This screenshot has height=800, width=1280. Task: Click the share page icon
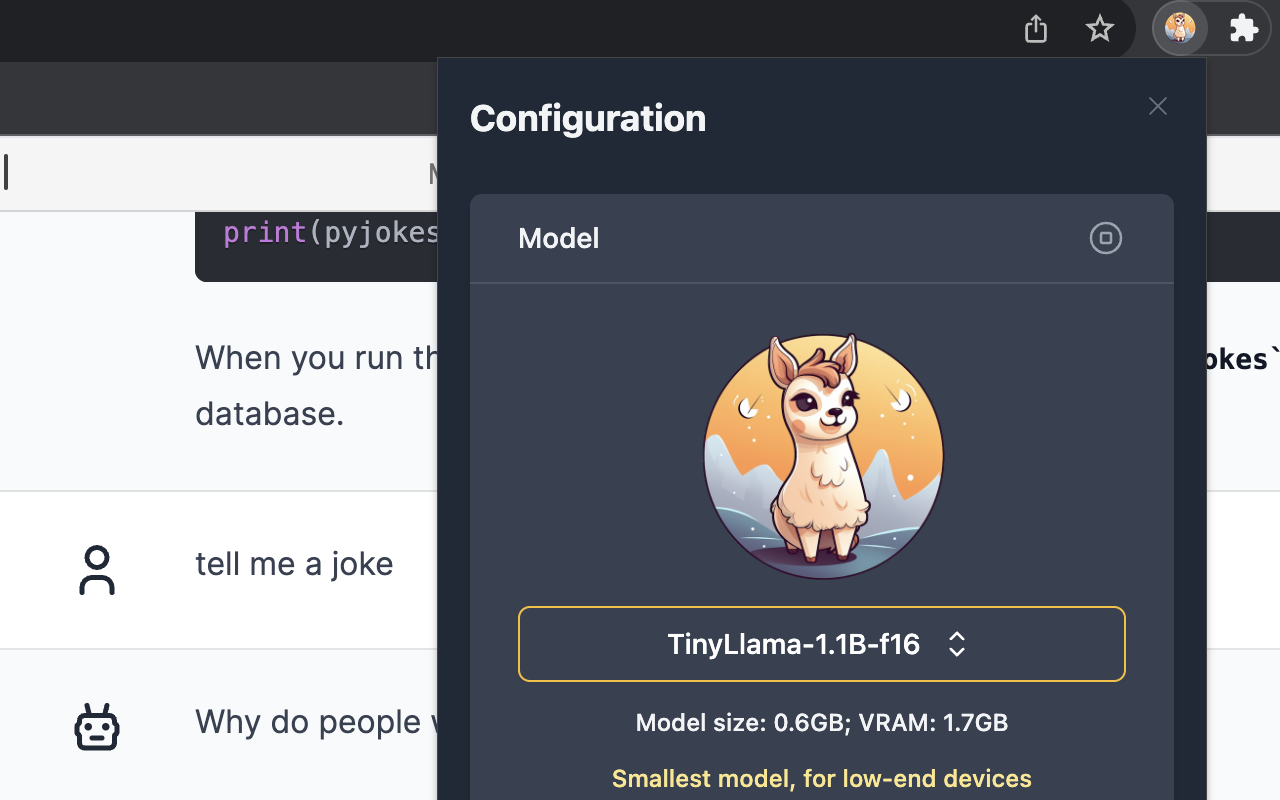tap(1036, 29)
